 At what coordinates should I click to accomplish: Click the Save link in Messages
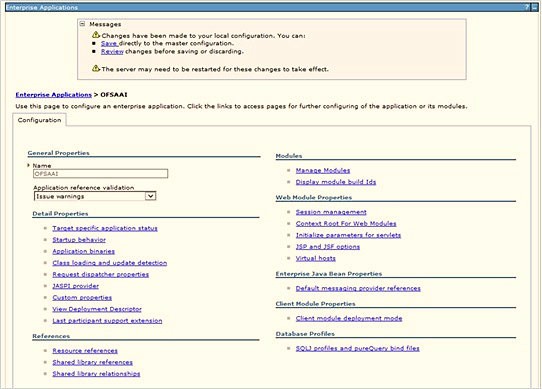click(109, 44)
